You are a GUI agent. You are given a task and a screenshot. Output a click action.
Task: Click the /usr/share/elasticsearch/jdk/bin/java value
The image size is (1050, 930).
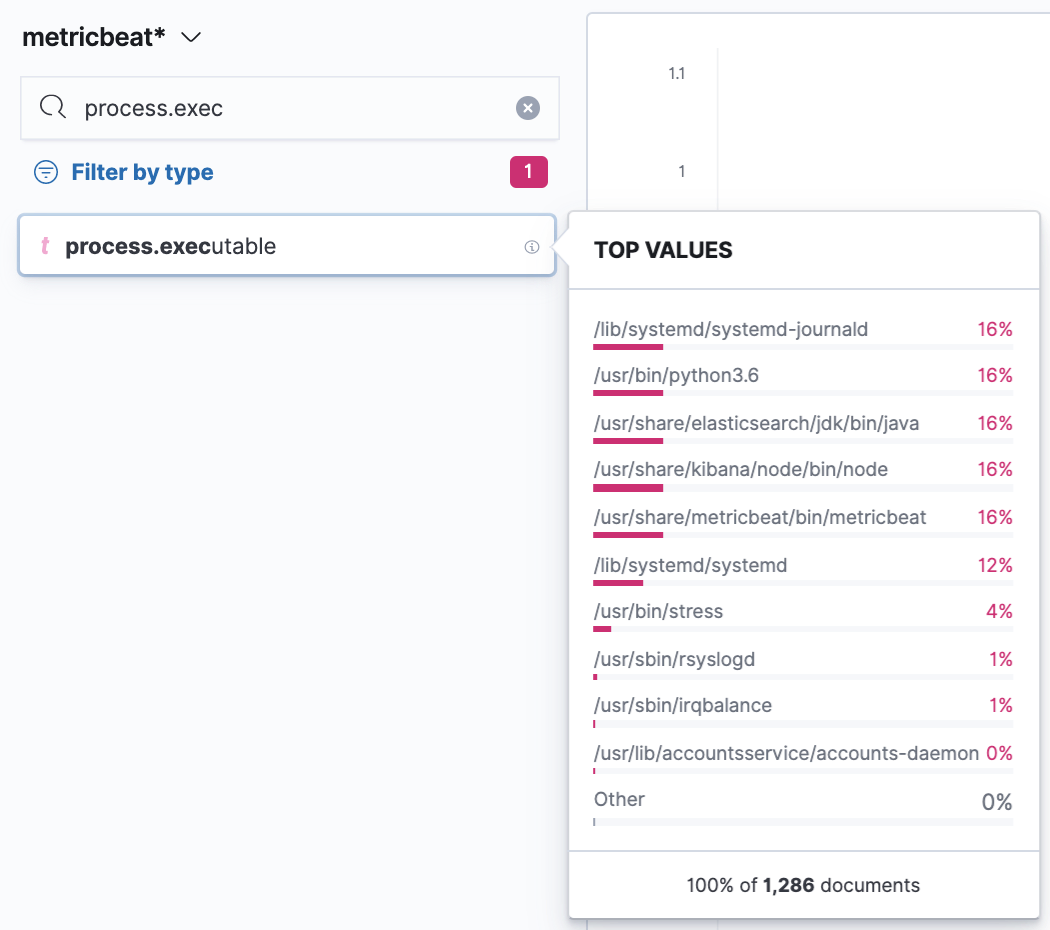tap(756, 423)
